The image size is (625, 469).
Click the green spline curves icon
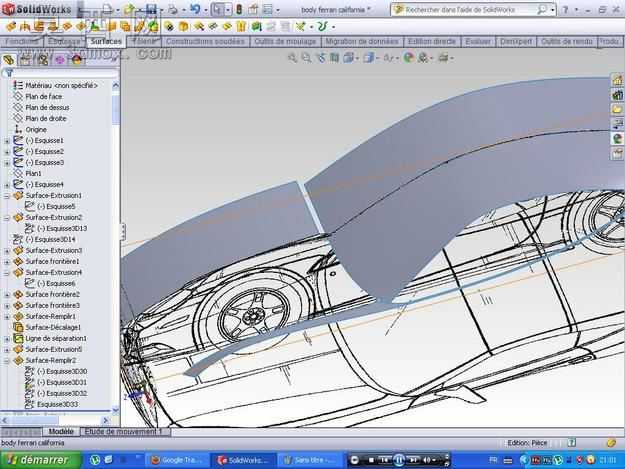point(322,27)
